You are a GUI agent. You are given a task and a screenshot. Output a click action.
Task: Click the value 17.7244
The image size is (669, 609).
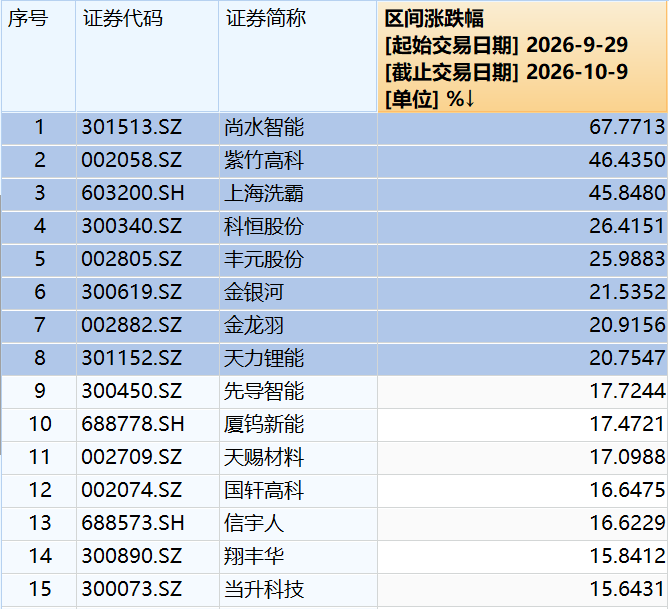(627, 391)
